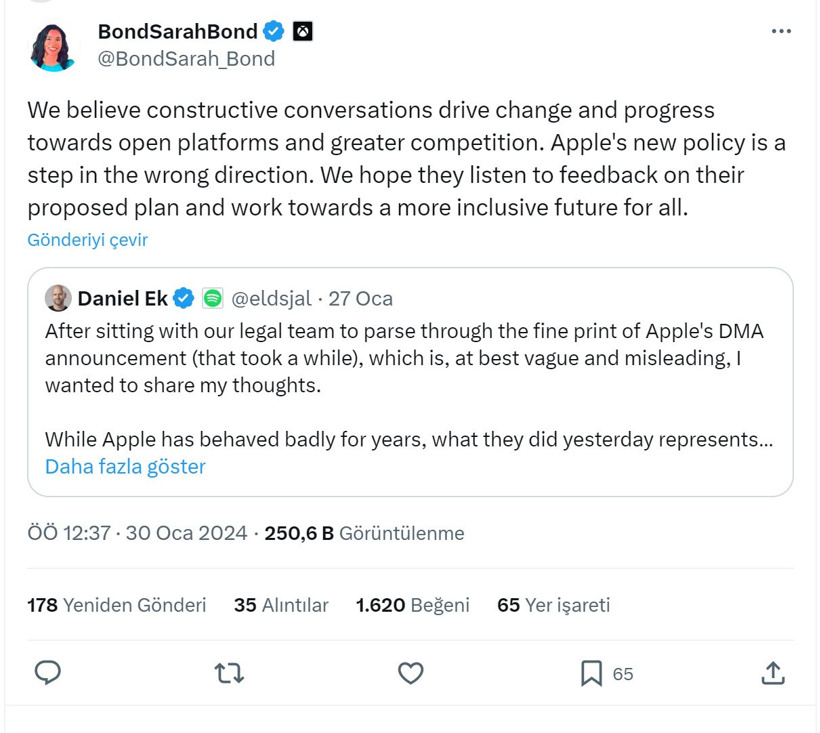Image resolution: width=820 pixels, height=733 pixels.
Task: Open the more options menu
Action: [780, 30]
